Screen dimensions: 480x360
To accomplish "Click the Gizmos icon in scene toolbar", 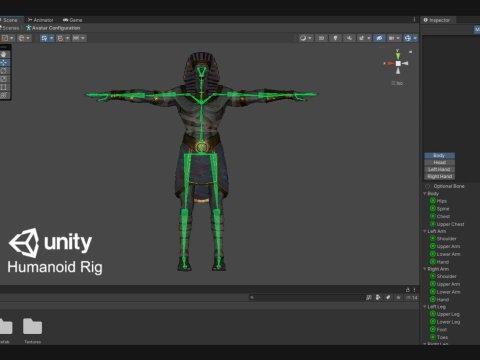I will pyautogui.click(x=408, y=38).
